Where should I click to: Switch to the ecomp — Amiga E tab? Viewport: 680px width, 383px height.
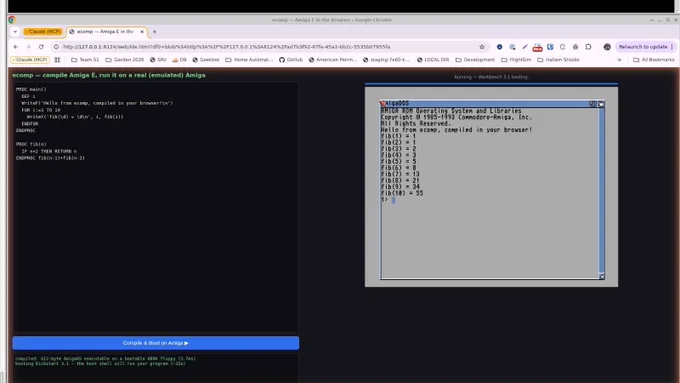point(104,32)
